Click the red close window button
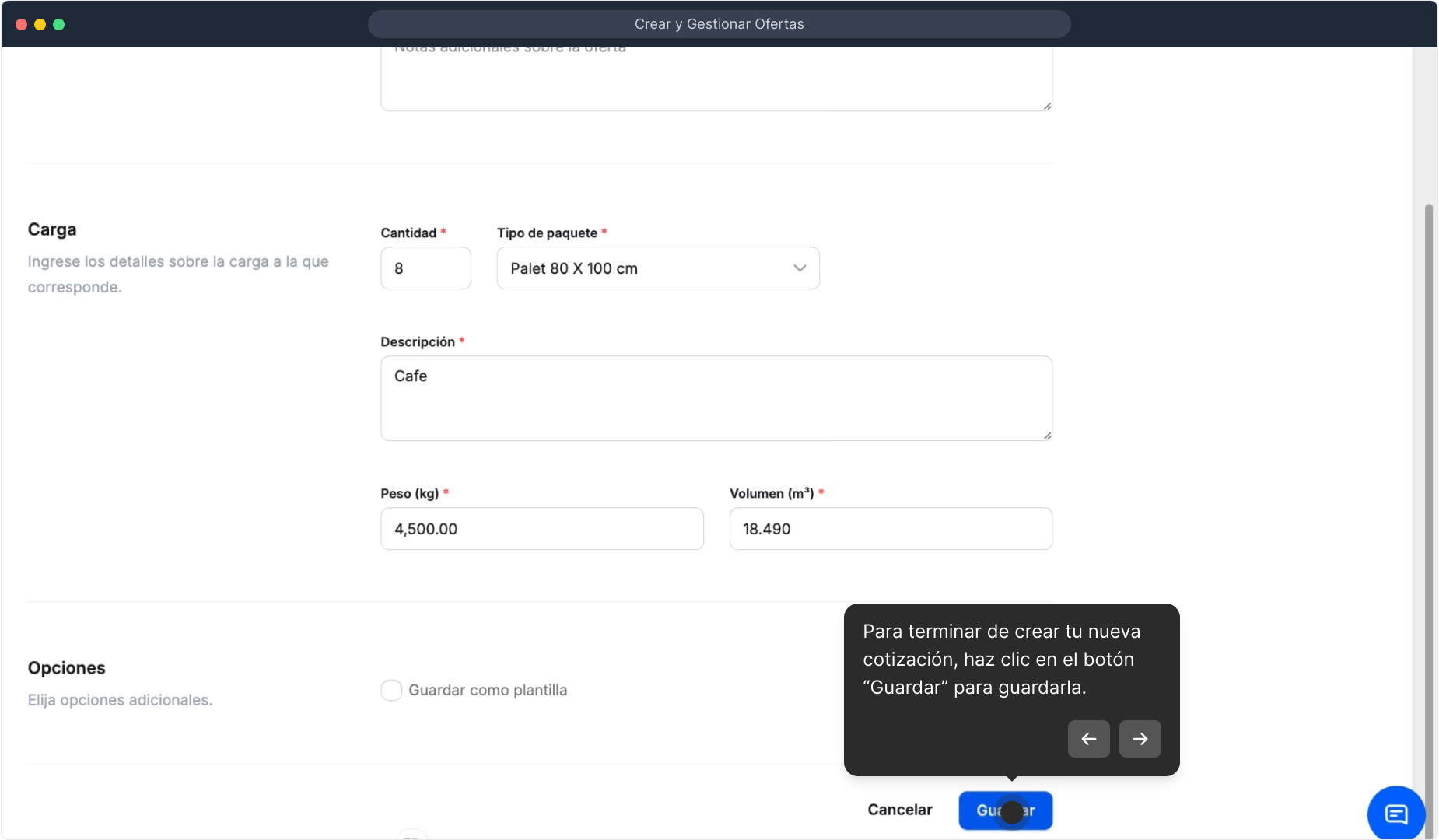 [21, 24]
